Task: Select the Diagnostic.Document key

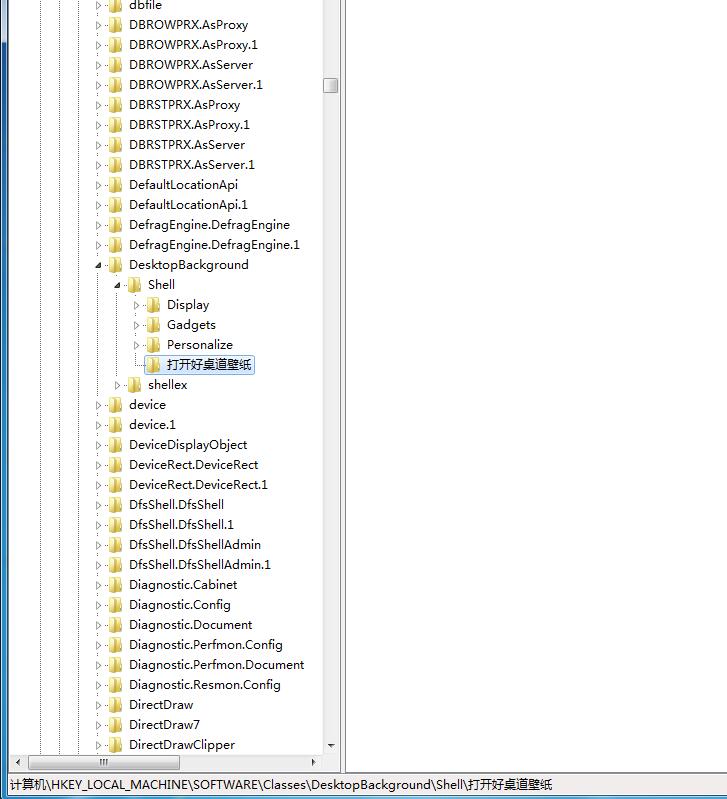Action: pyautogui.click(x=191, y=625)
